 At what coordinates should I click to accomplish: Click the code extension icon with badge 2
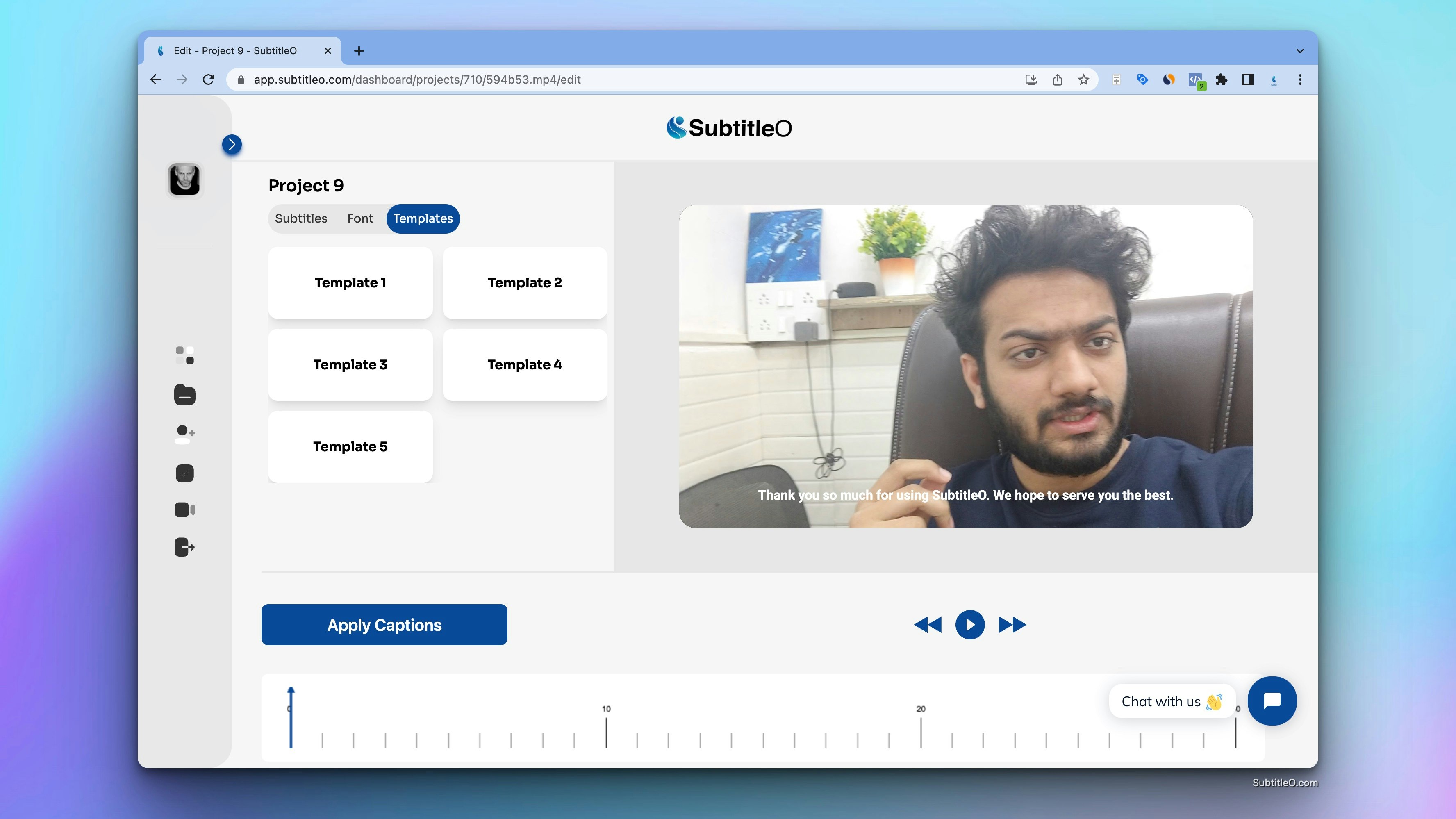[1196, 81]
